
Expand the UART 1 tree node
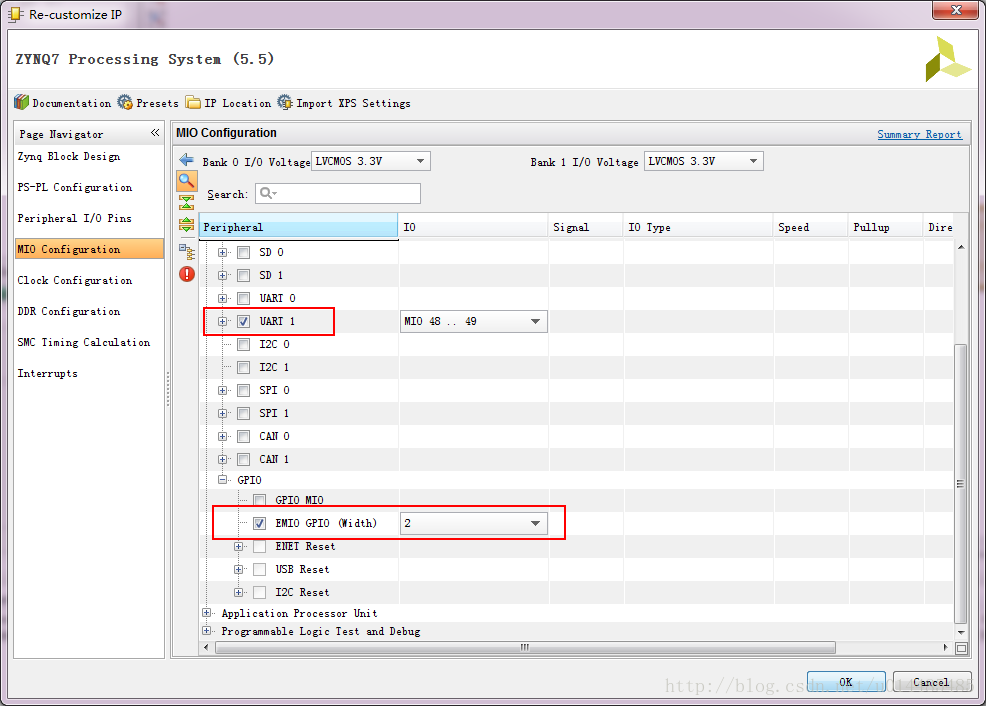[223, 321]
